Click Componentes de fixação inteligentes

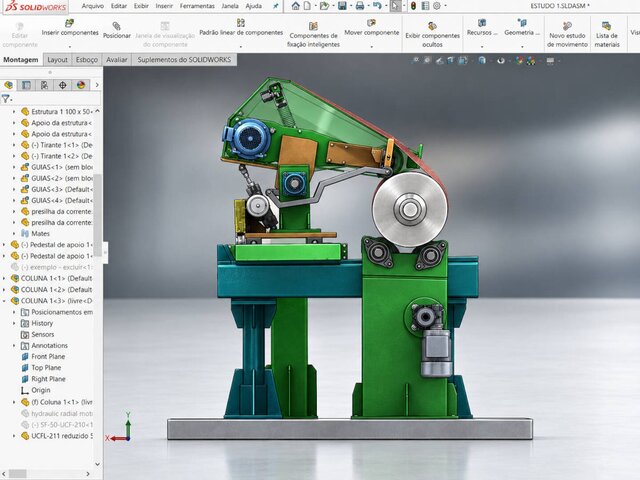coord(313,35)
